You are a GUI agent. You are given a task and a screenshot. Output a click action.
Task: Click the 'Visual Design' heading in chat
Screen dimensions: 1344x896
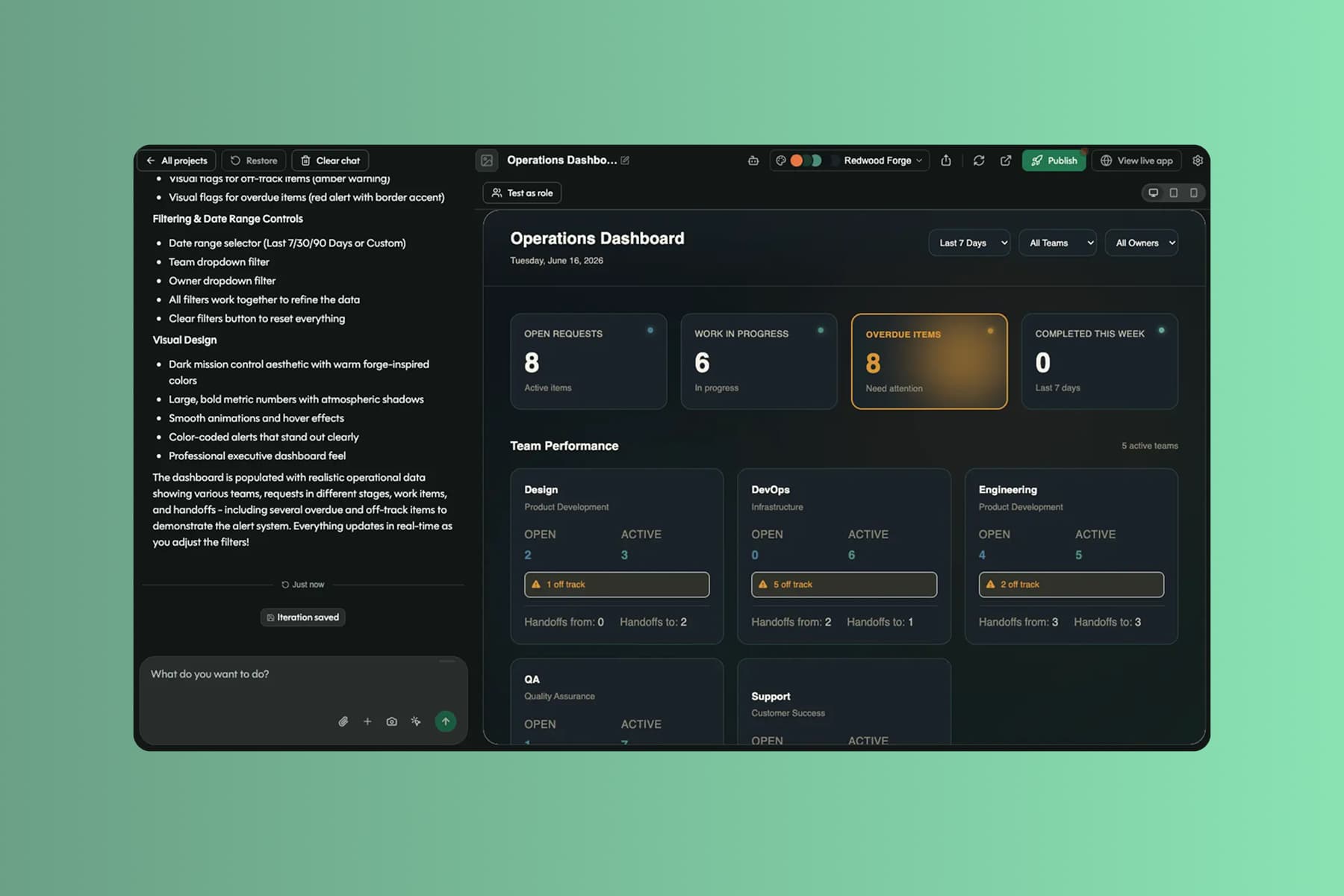point(184,340)
